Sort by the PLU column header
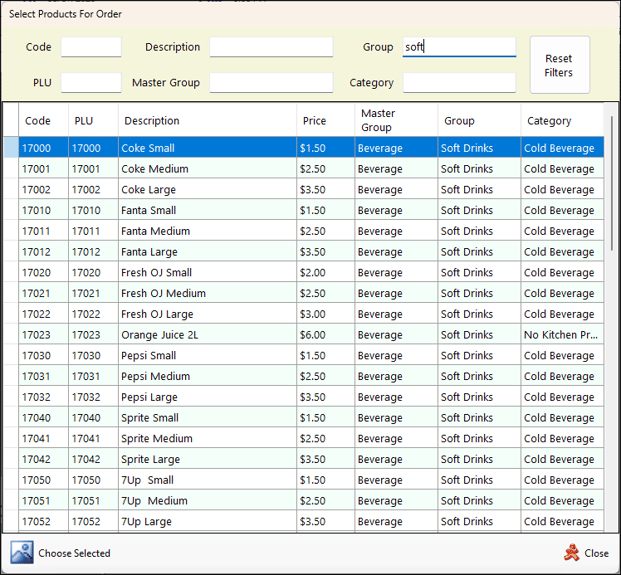This screenshot has height=575, width=621. (93, 120)
